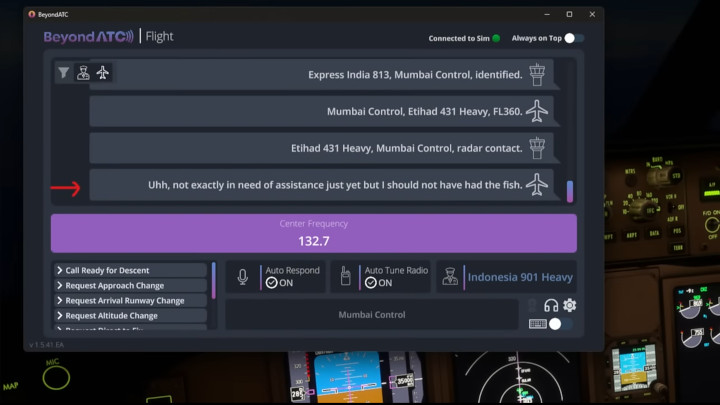Expand Call Ready for Descent option
Screen dimensions: 720x405
click(x=131, y=270)
